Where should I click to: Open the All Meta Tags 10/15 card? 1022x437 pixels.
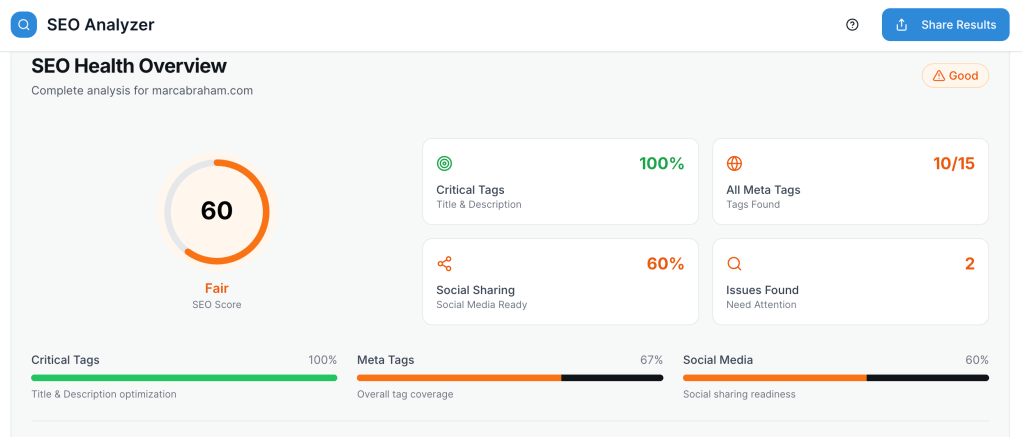coord(850,181)
